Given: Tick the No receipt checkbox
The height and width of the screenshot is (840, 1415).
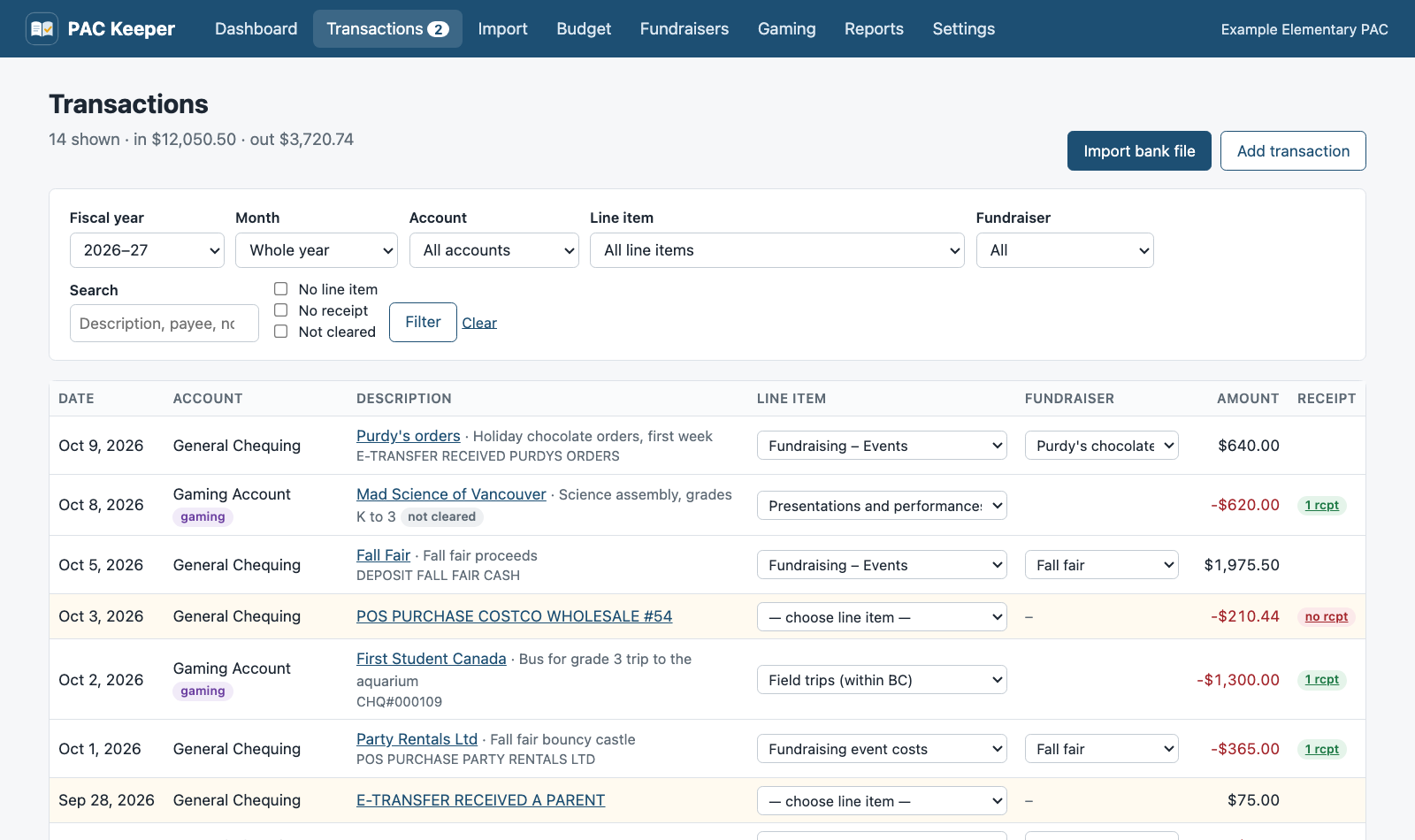Looking at the screenshot, I should (281, 310).
